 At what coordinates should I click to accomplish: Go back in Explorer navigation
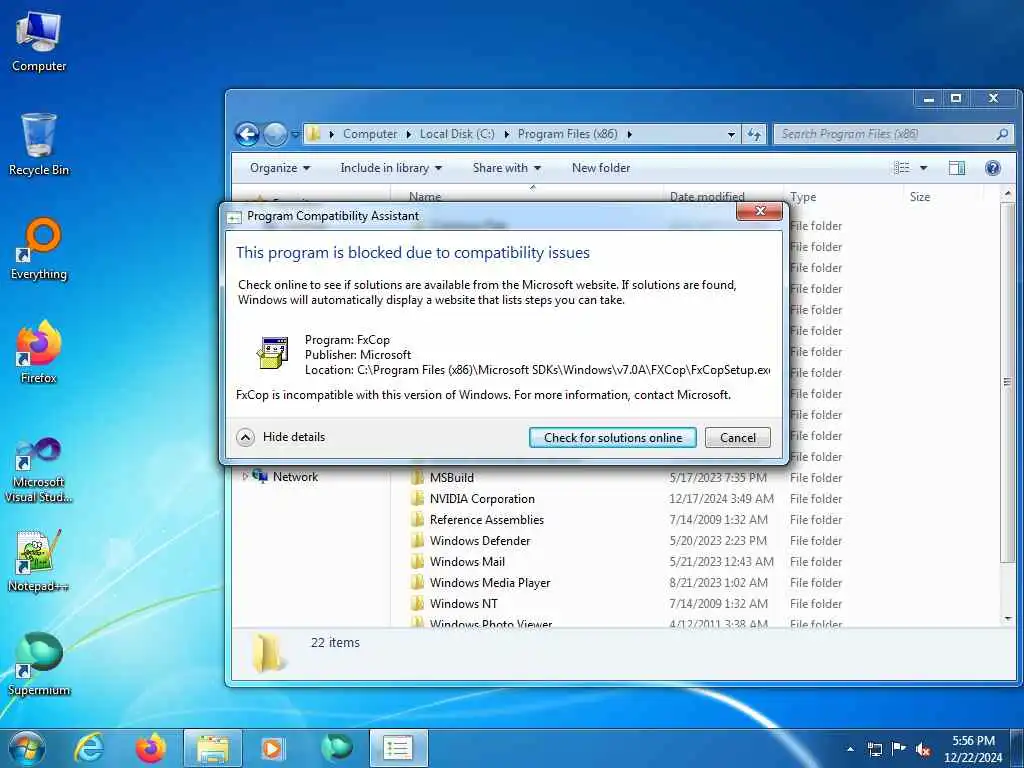pyautogui.click(x=248, y=135)
